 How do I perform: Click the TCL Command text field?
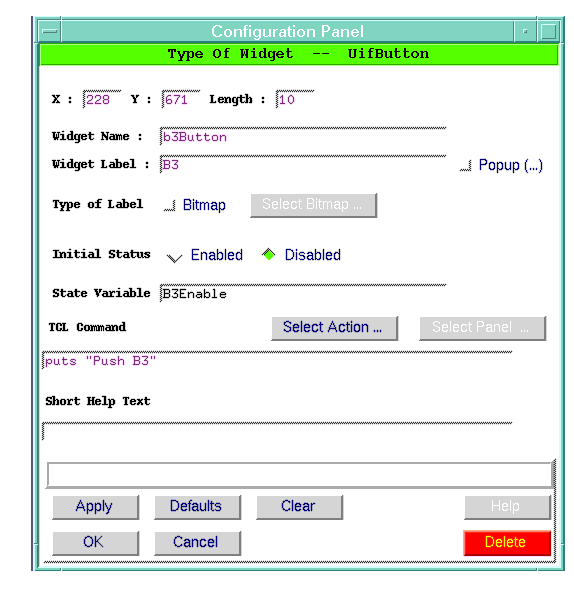tap(277, 361)
